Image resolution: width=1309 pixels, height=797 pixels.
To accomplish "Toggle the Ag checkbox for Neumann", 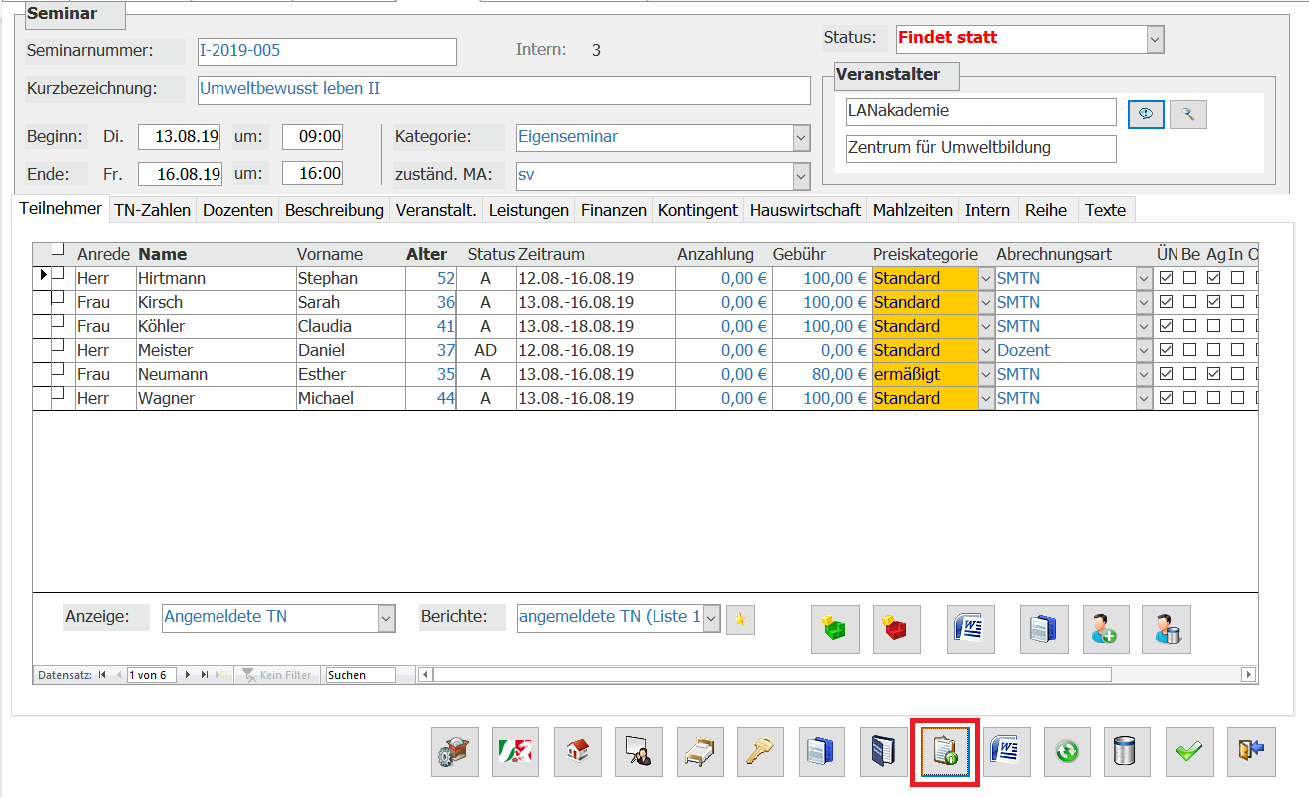I will (1214, 374).
